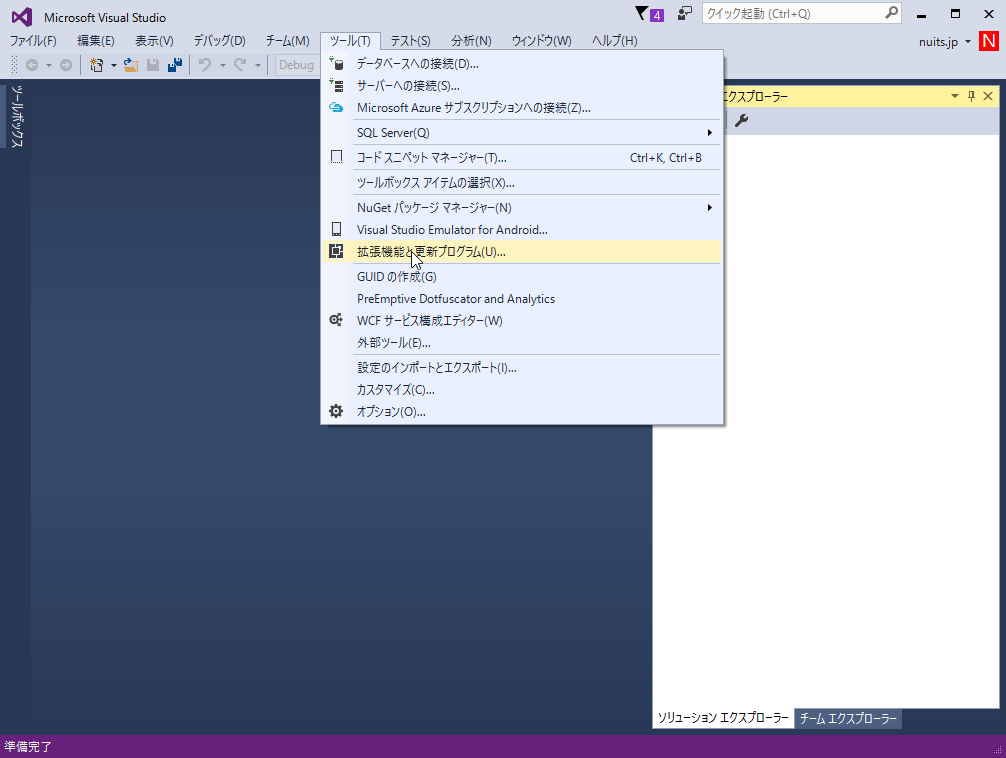This screenshot has height=758, width=1006.
Task: Click the pin icon on Solution Explorer panel
Action: point(971,96)
